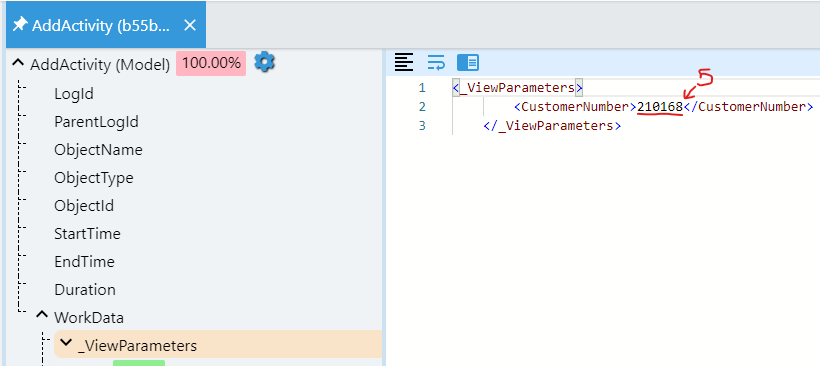Pick the Duration tree item
Screen dimensions: 820x366
point(85,290)
